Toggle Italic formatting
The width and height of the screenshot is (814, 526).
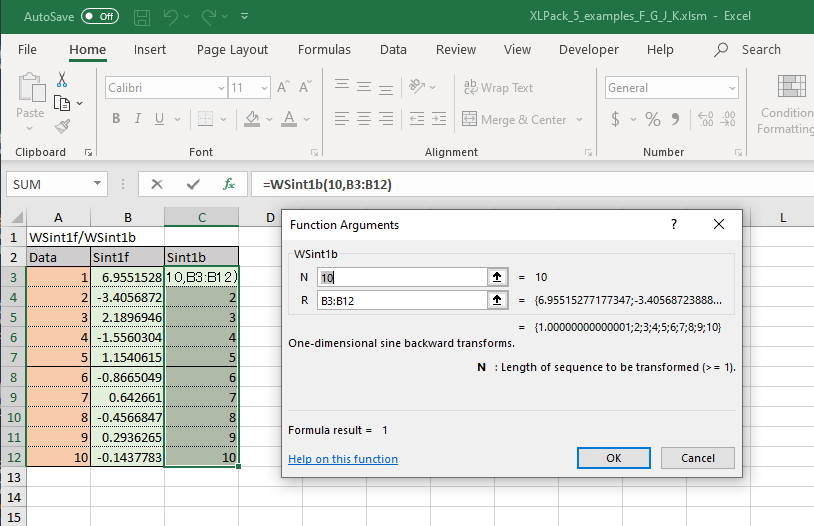138,119
